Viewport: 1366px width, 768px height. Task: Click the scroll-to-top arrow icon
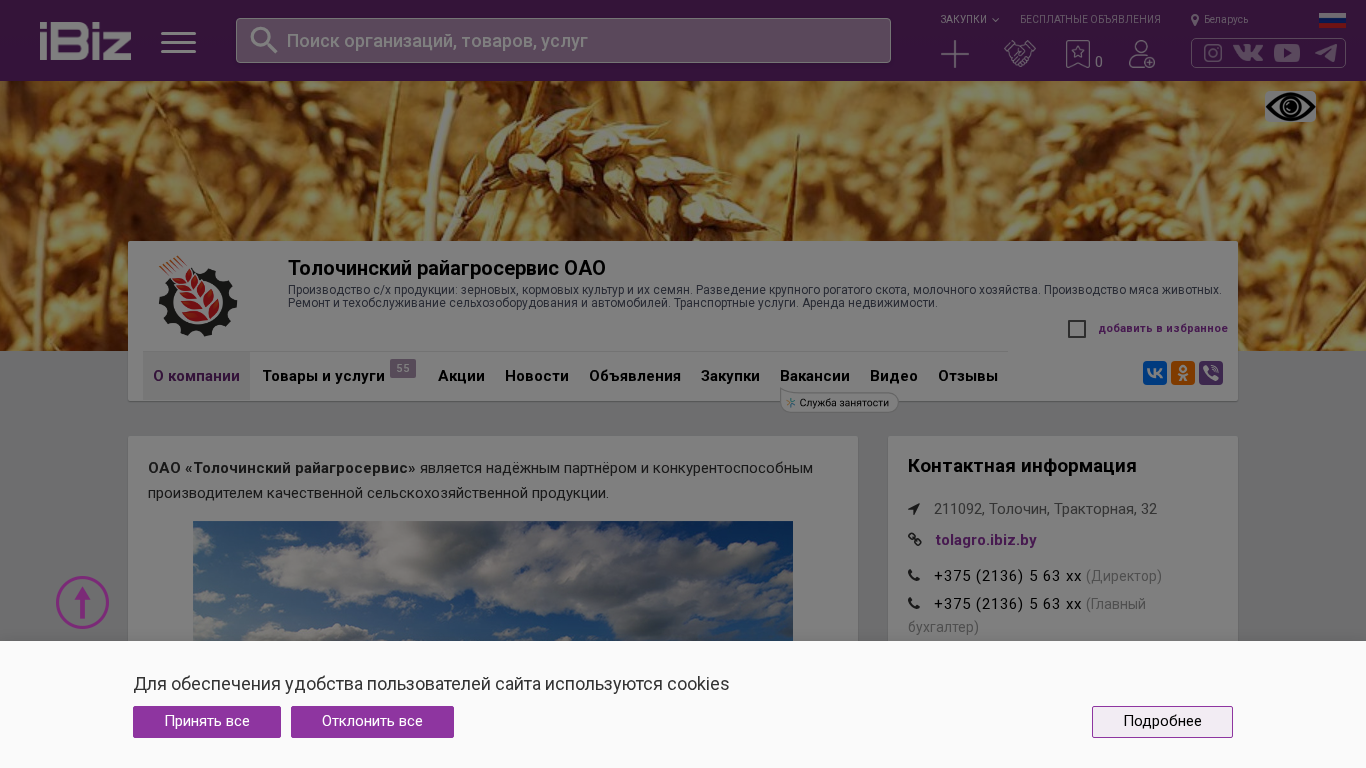pos(82,602)
